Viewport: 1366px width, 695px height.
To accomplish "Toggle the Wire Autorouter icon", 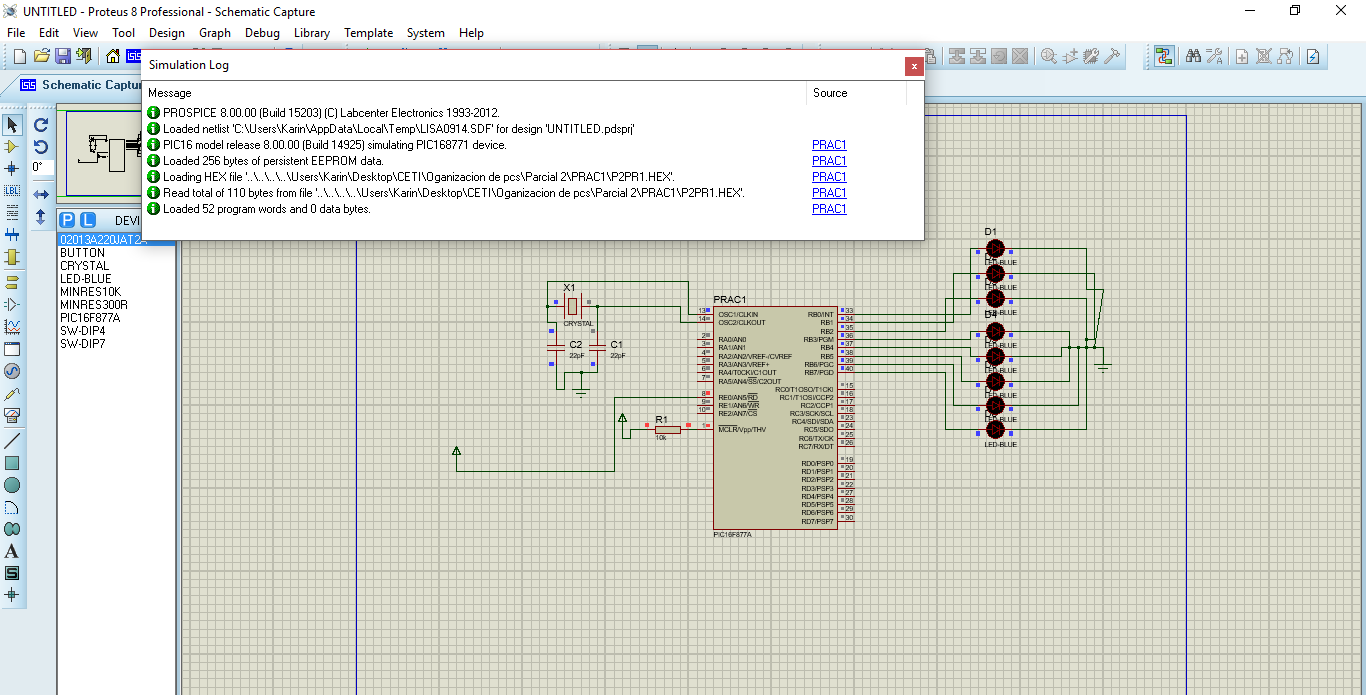I will click(1164, 56).
